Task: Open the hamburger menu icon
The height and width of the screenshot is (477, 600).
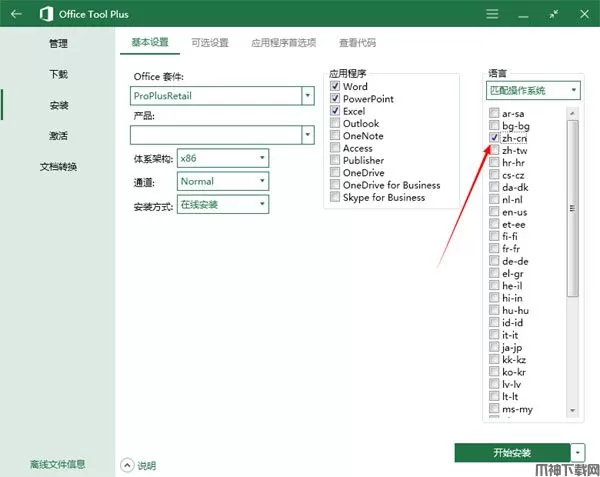Action: (x=490, y=15)
